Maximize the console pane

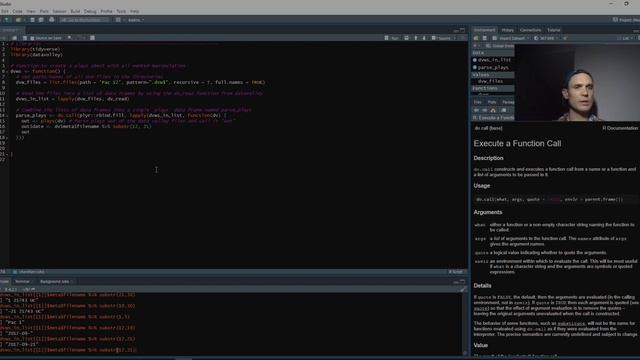pyautogui.click(x=462, y=282)
